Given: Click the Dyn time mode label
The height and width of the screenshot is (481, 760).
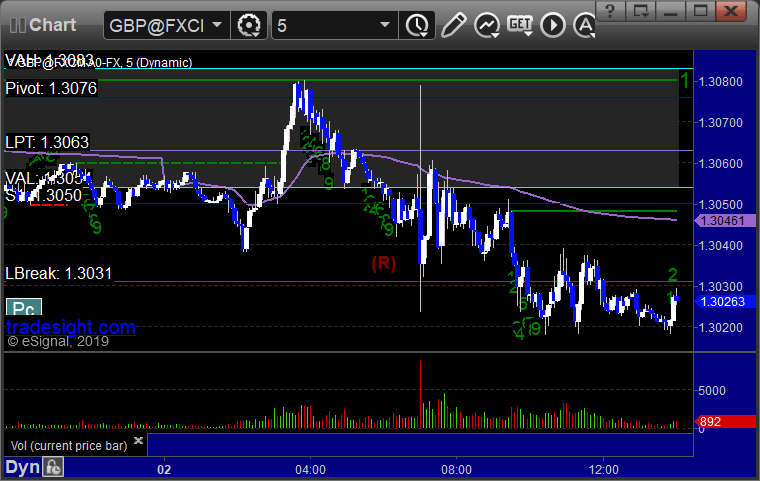Looking at the screenshot, I should point(22,467).
